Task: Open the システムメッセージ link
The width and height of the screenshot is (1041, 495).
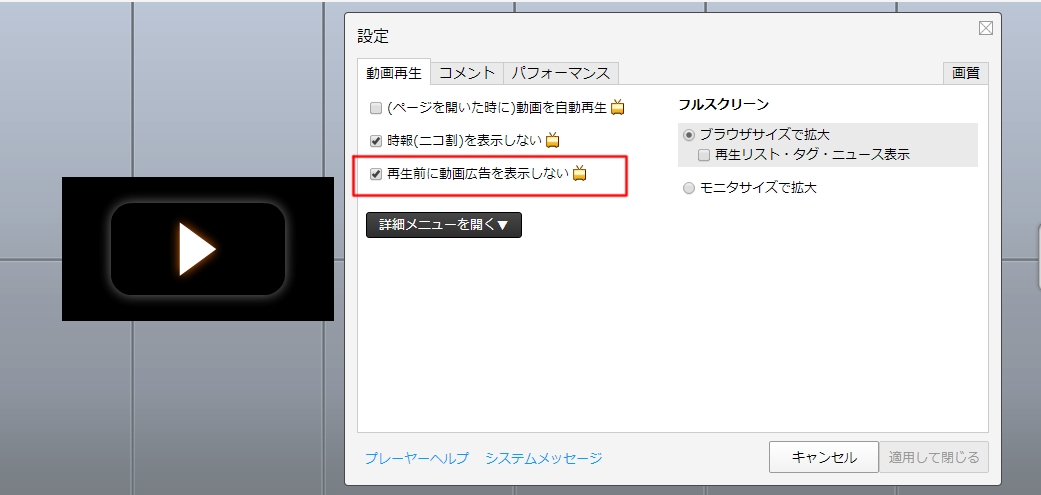Action: pyautogui.click(x=543, y=458)
